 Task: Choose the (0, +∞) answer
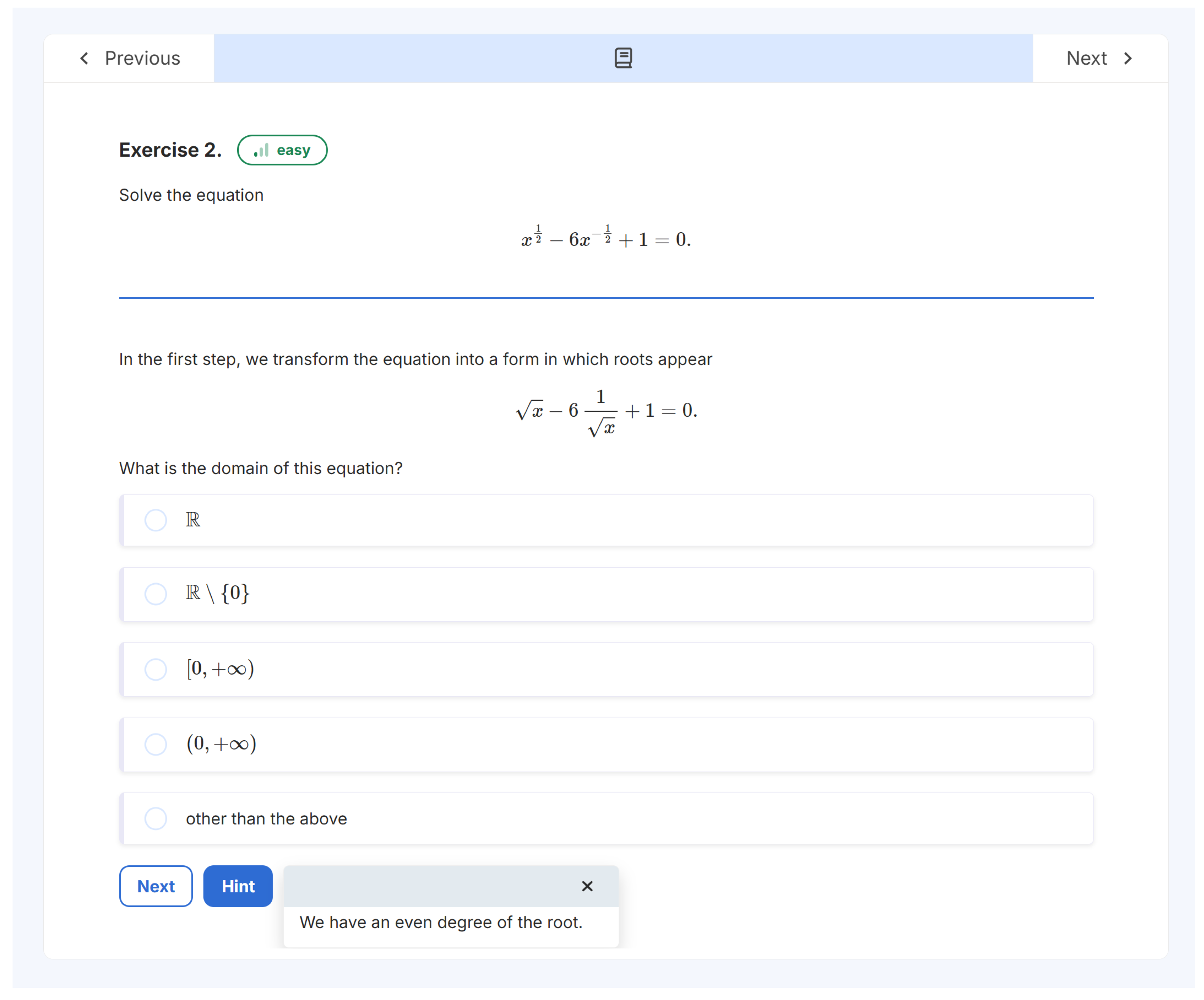coord(155,744)
